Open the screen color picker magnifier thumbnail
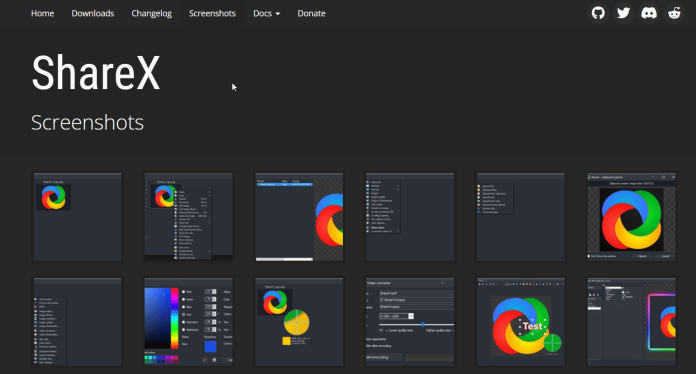Image resolution: width=696 pixels, height=374 pixels. tap(299, 322)
